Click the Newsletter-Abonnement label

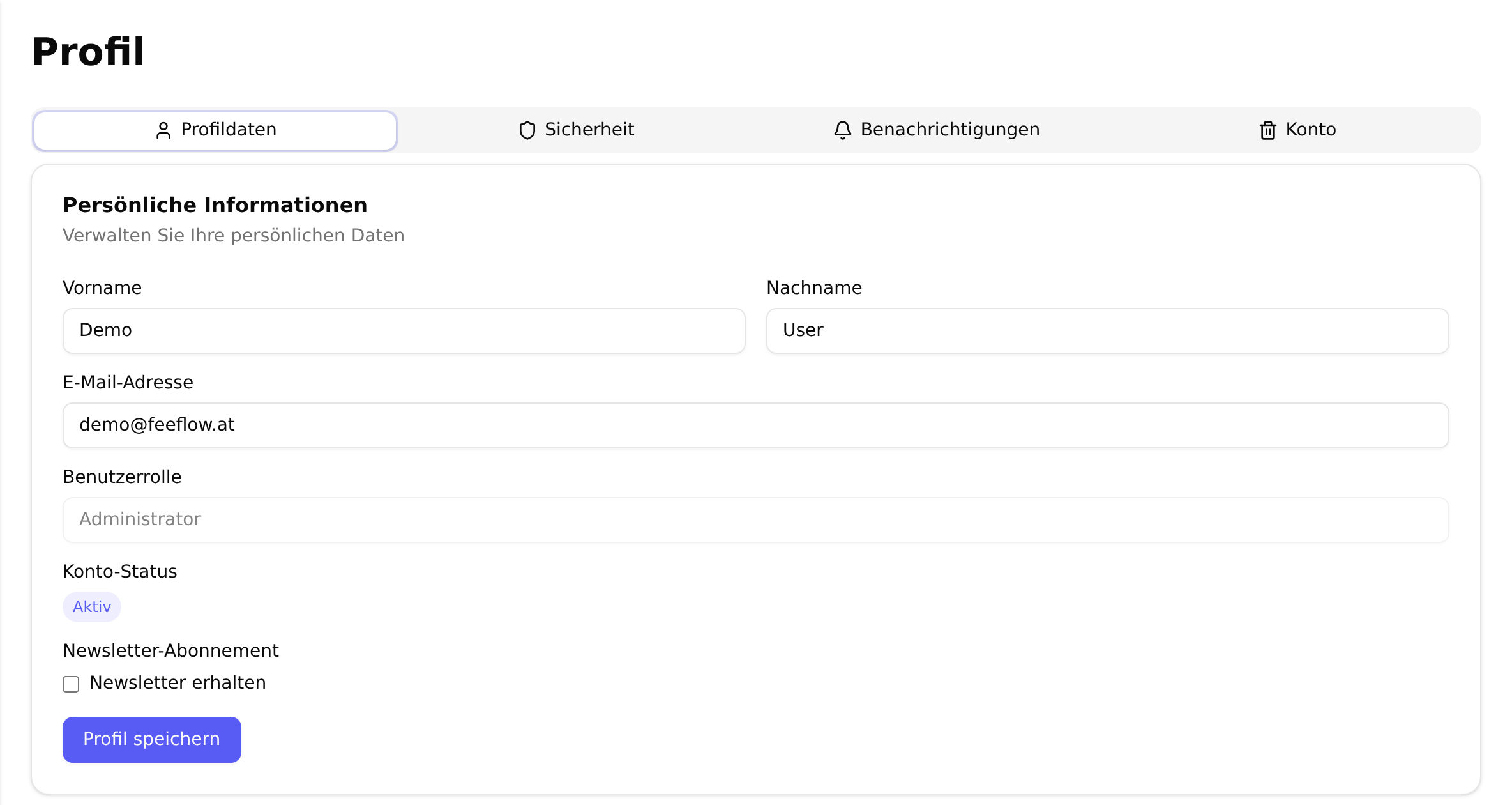click(x=170, y=650)
